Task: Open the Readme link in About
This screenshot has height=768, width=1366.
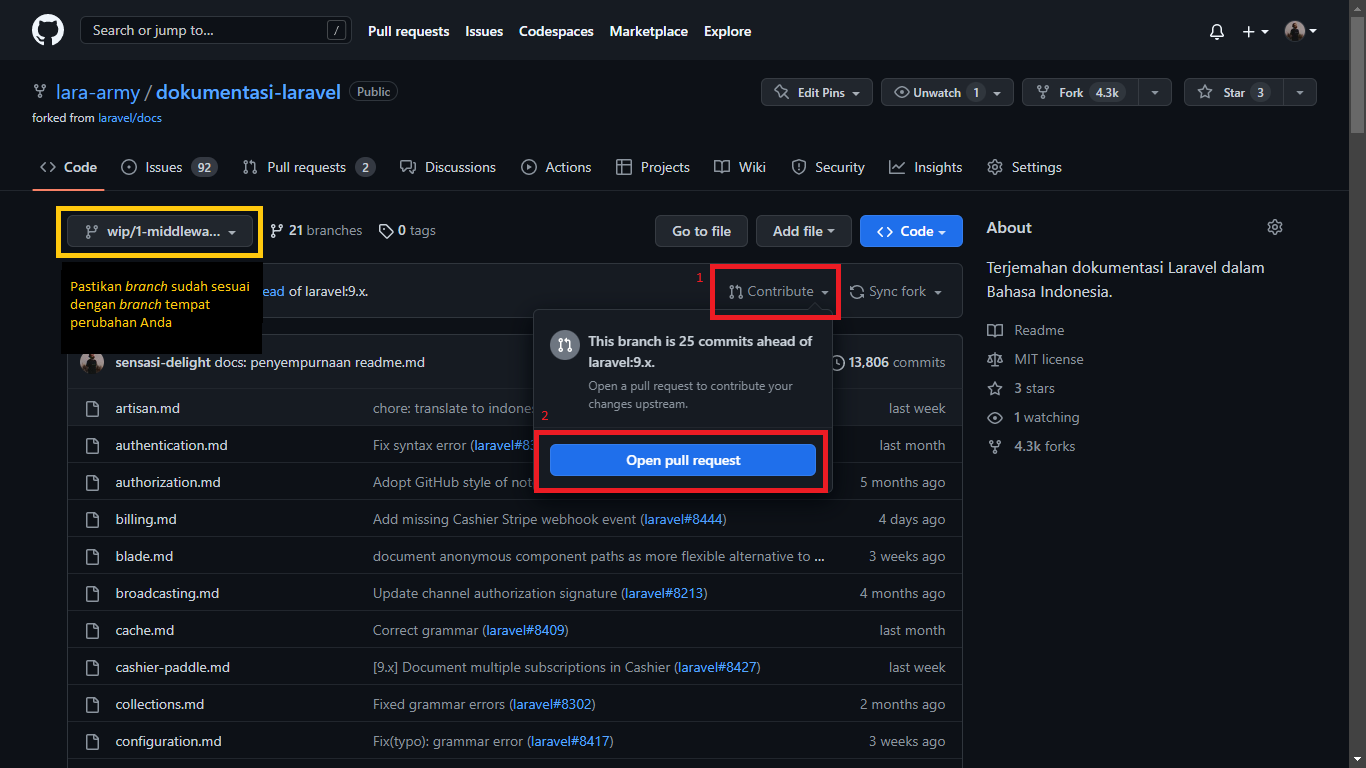Action: click(x=1026, y=330)
